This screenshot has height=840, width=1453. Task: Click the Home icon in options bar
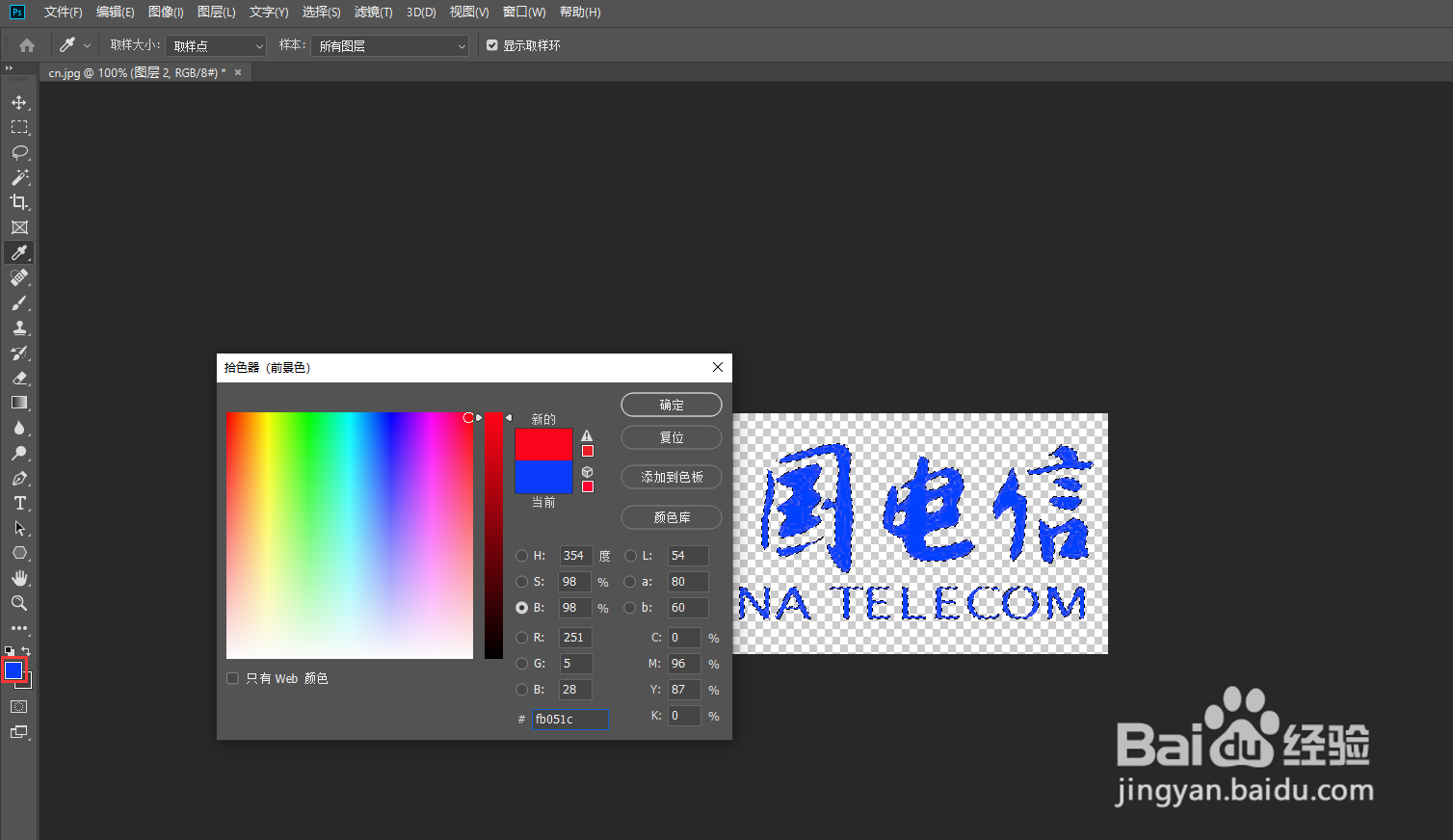coord(27,45)
